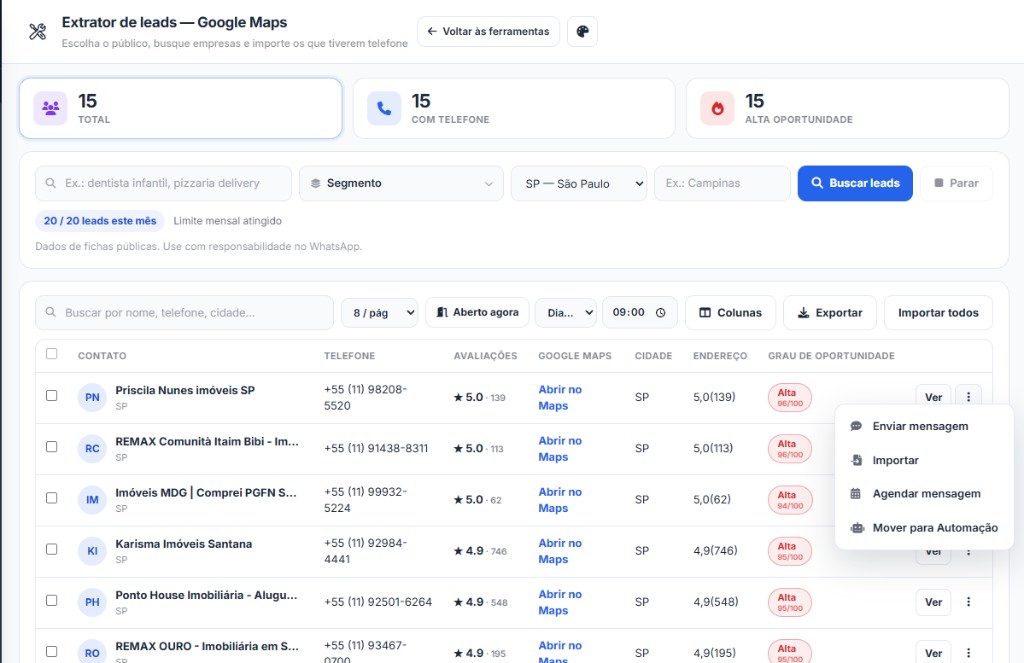This screenshot has height=663, width=1024.
Task: Expand the Segmento dropdown
Action: click(x=401, y=184)
